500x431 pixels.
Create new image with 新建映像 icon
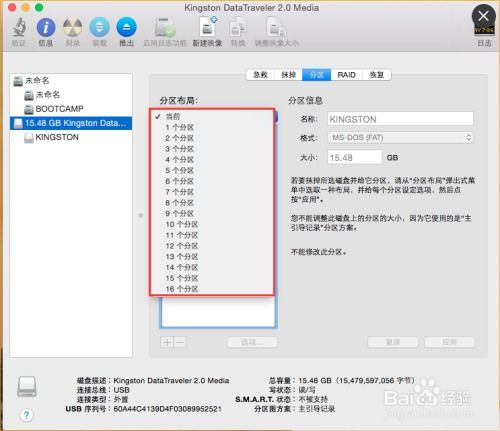pos(208,27)
